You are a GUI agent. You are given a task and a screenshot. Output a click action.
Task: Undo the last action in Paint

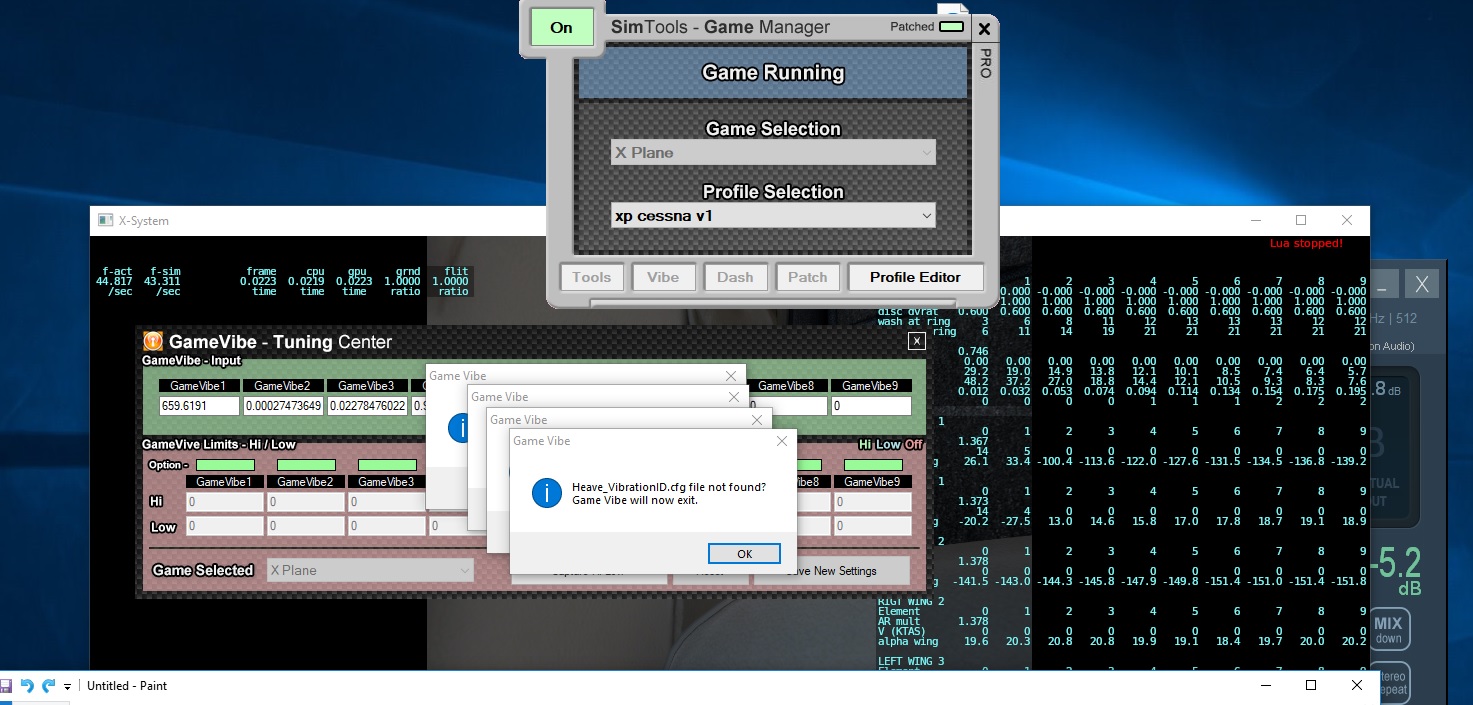click(27, 686)
